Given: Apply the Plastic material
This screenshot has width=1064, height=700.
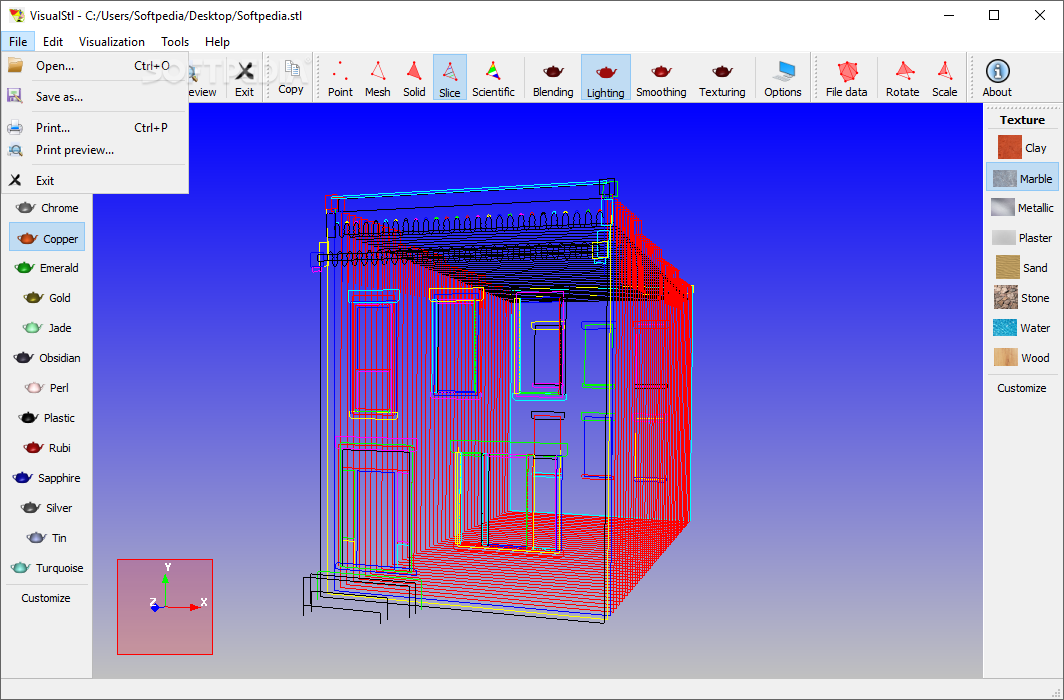Looking at the screenshot, I should point(47,418).
